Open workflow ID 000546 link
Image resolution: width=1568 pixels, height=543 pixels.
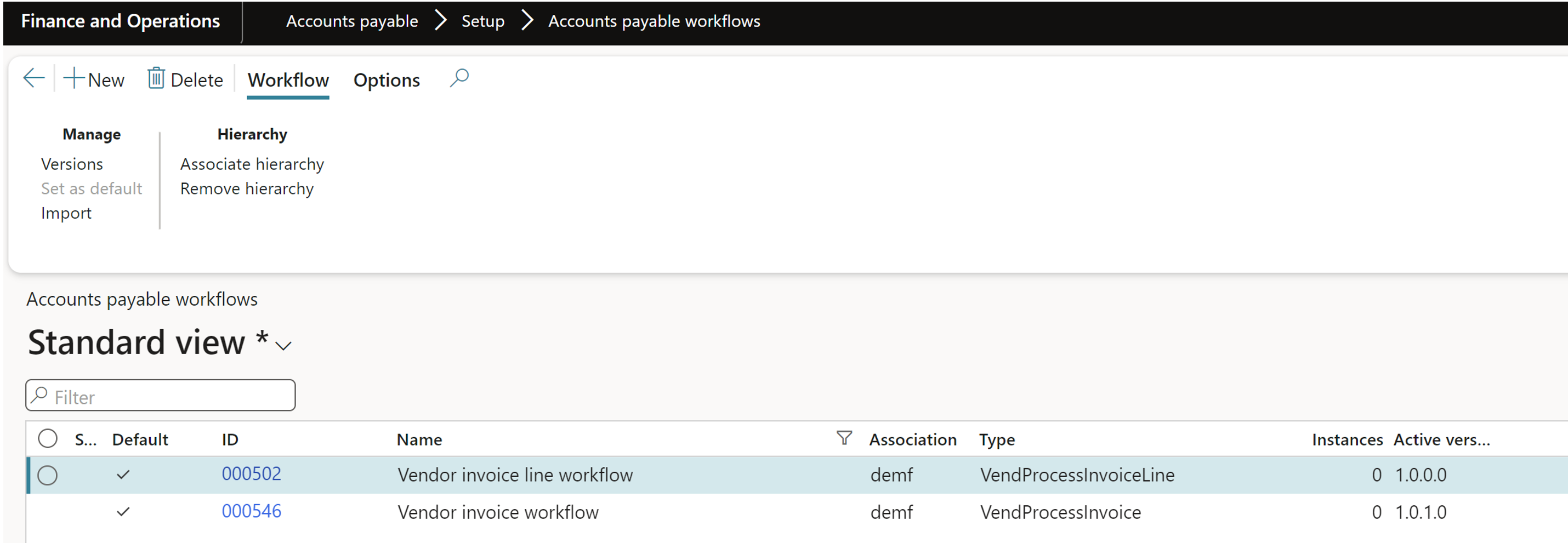click(252, 511)
